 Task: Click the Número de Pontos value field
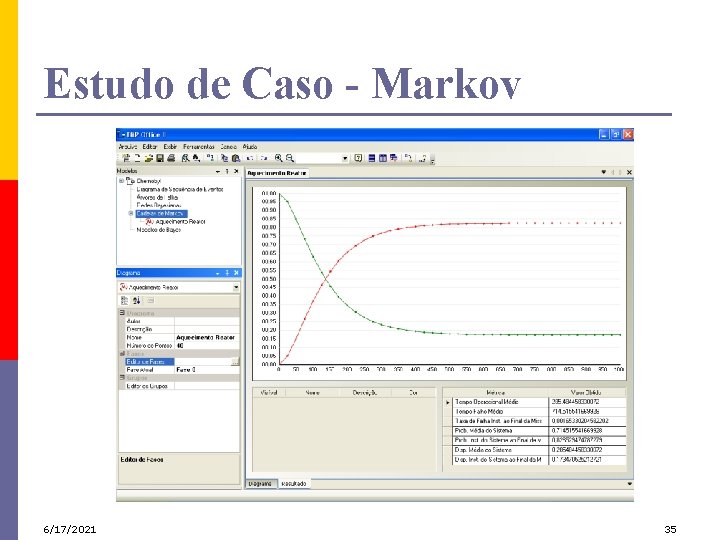coord(207,345)
